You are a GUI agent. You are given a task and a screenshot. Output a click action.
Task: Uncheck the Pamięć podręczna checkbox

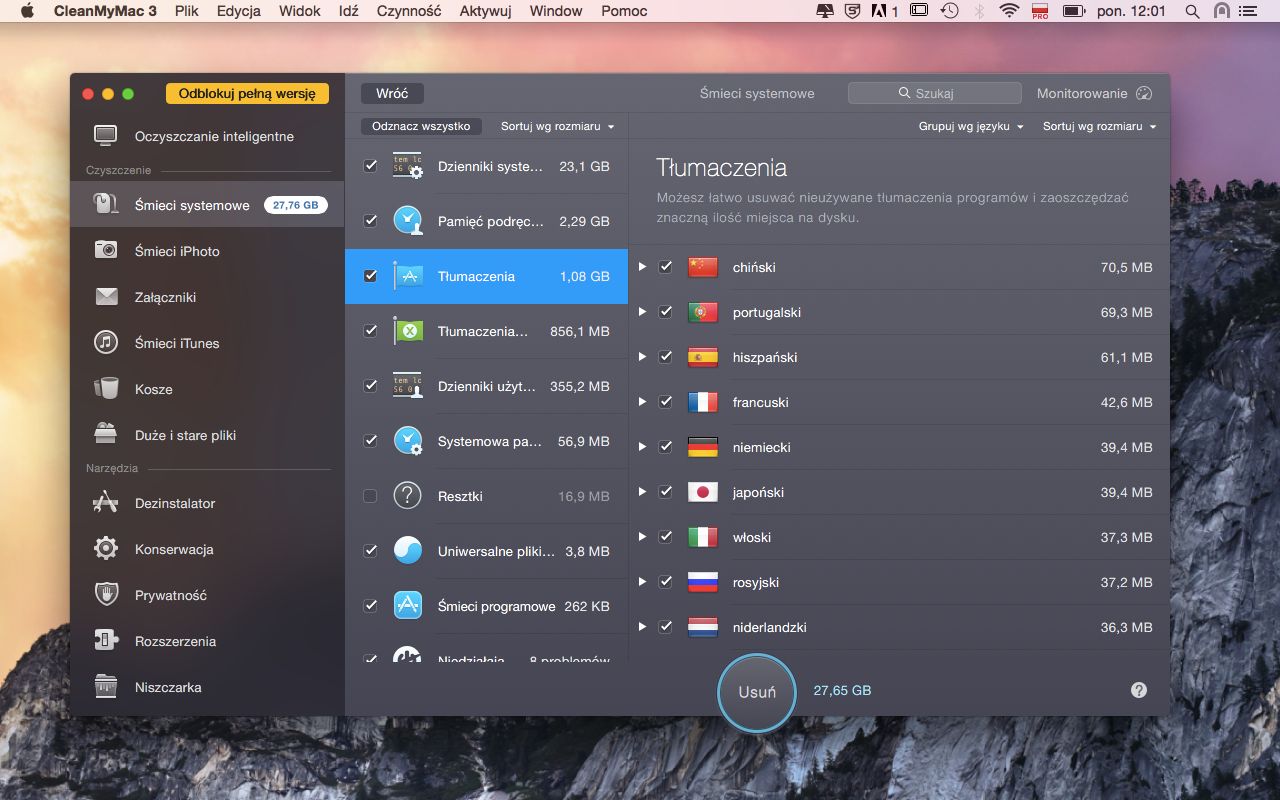coord(370,221)
